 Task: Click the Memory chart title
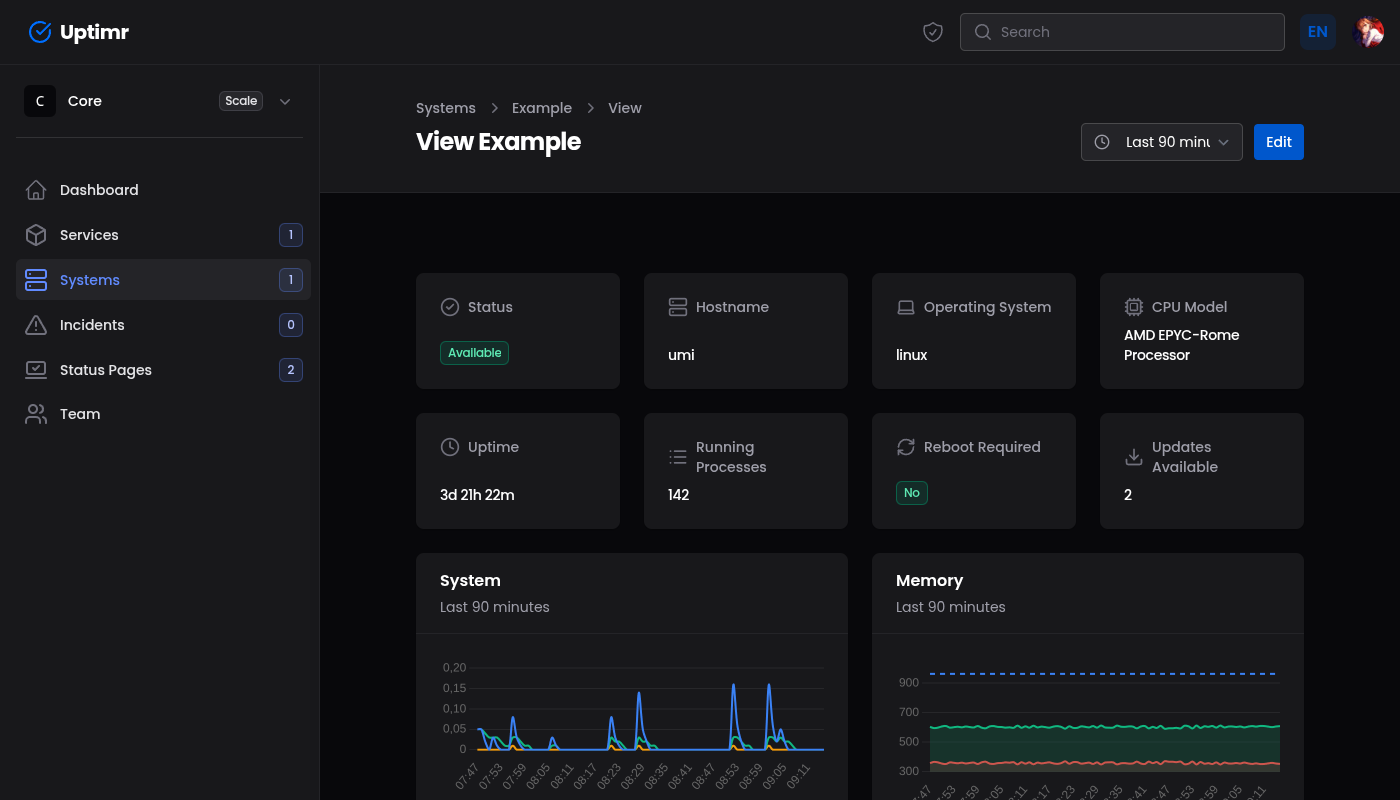tap(929, 581)
